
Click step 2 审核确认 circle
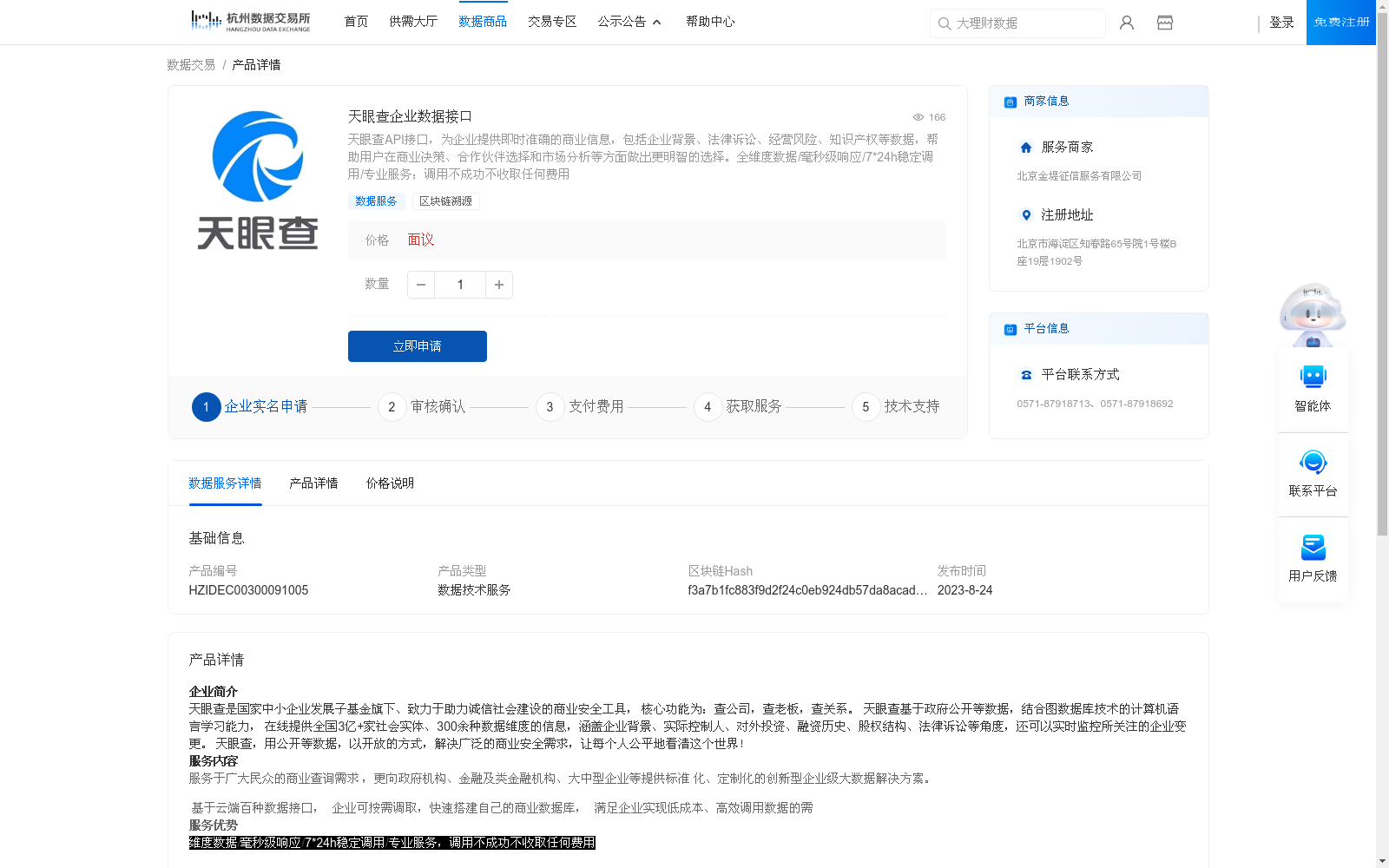[392, 407]
